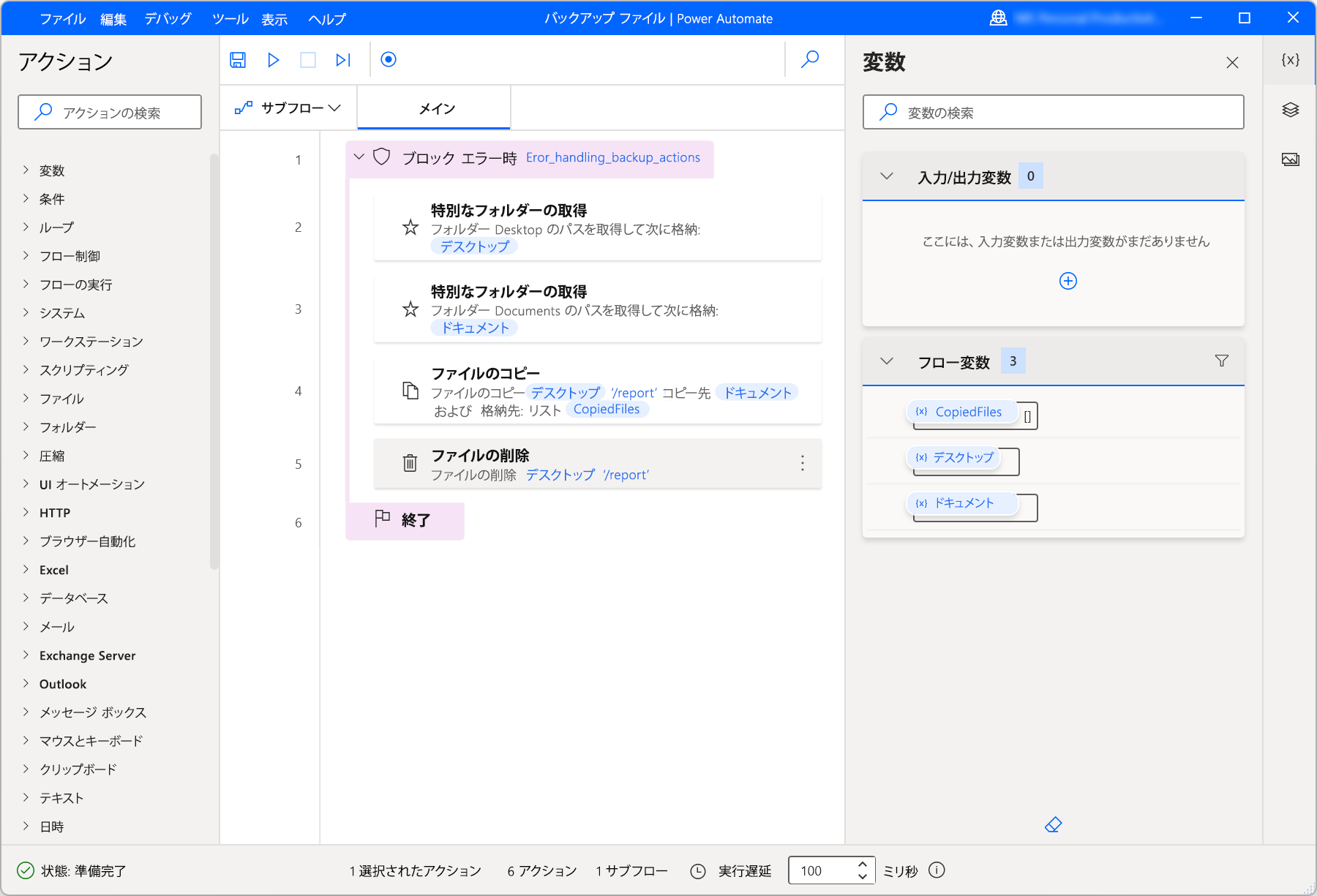Select star icon of the Desktop folder action

[x=410, y=227]
